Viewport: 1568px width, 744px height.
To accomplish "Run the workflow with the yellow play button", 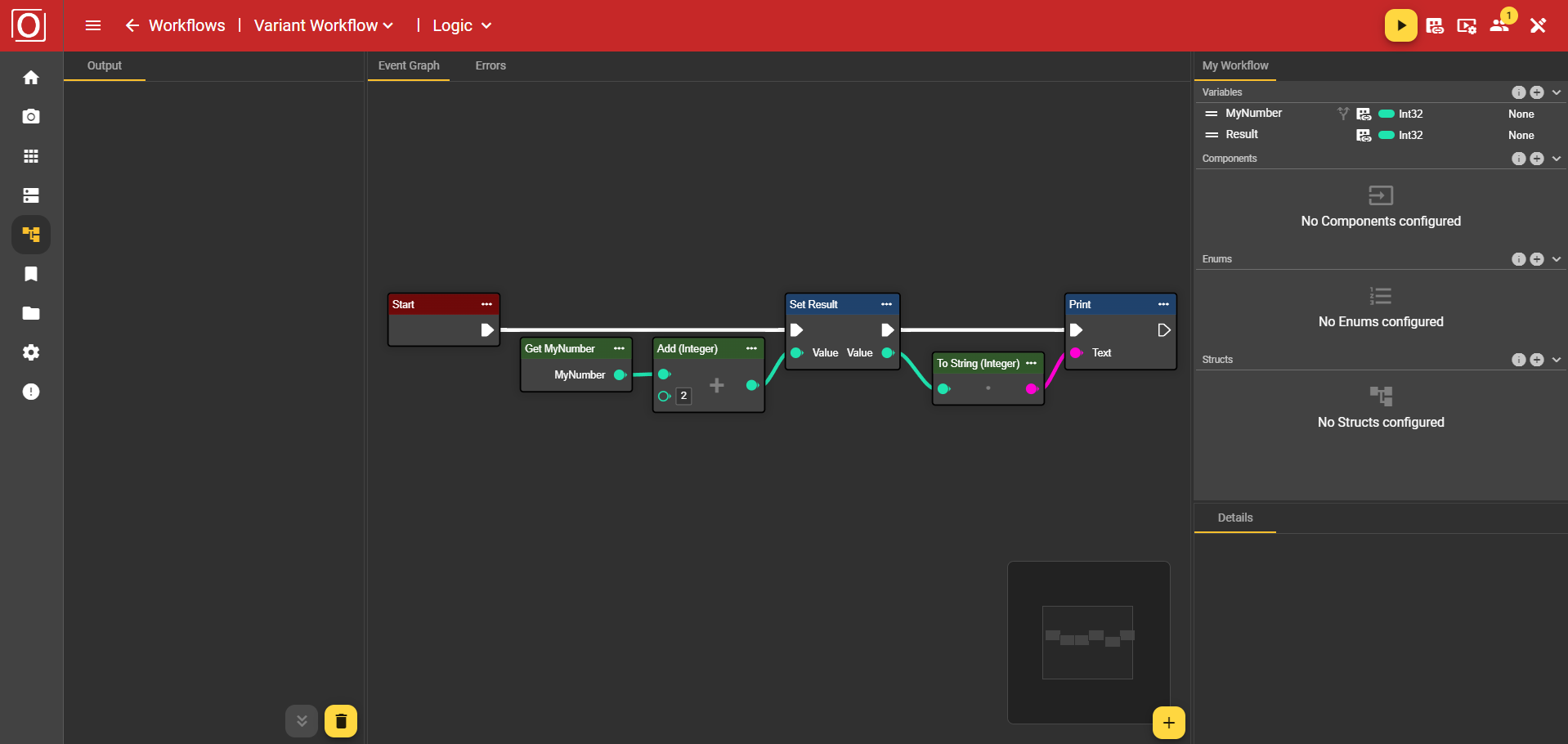I will point(1400,25).
